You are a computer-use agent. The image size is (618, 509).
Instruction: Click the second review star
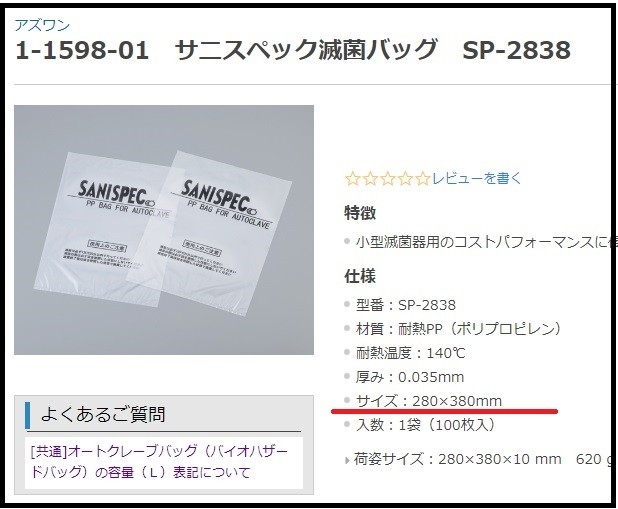point(370,179)
